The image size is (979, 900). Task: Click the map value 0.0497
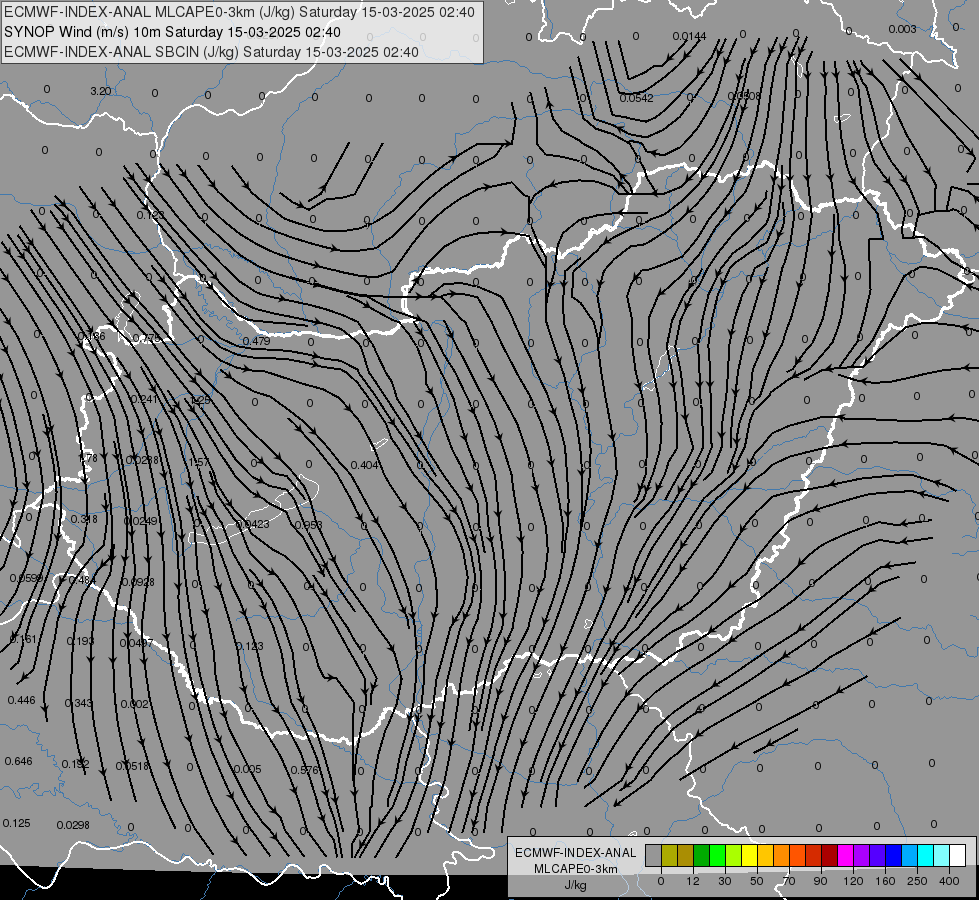coord(136,643)
